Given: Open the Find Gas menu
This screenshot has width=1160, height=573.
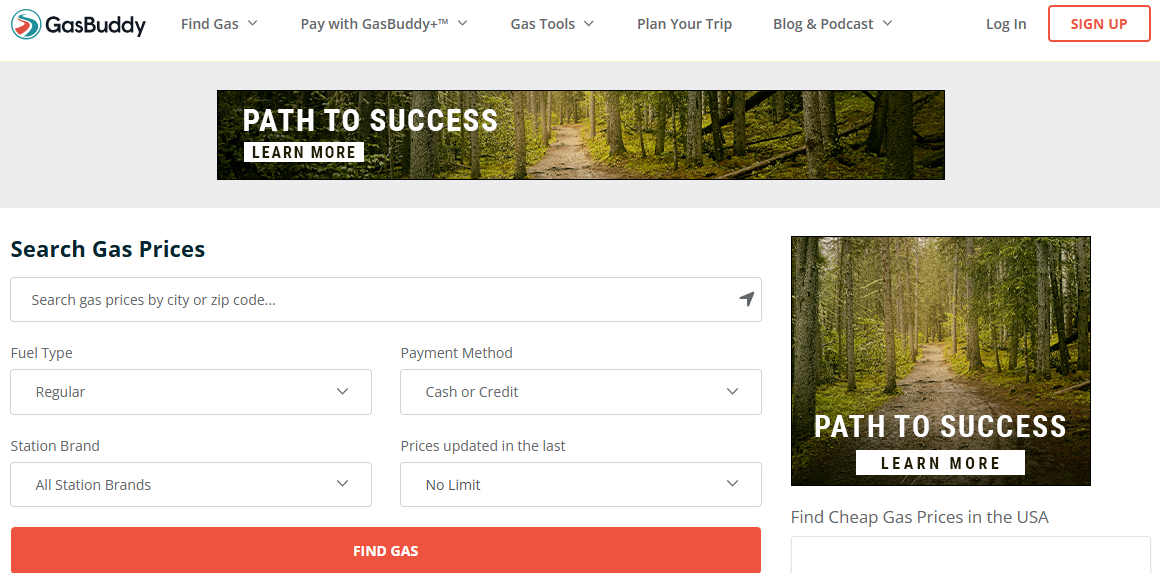Looking at the screenshot, I should [209, 24].
